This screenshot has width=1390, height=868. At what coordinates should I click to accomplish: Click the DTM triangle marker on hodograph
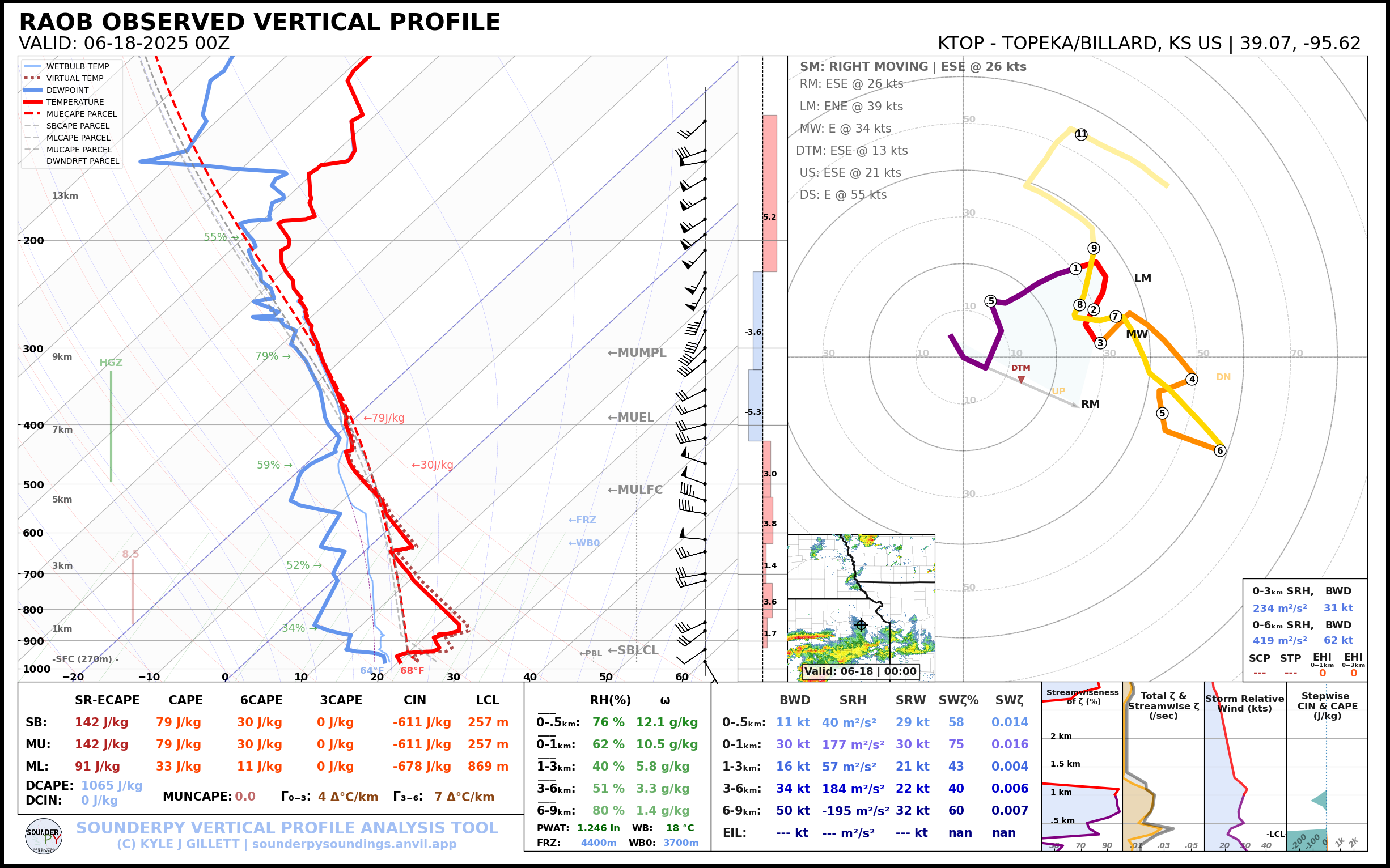(1020, 380)
